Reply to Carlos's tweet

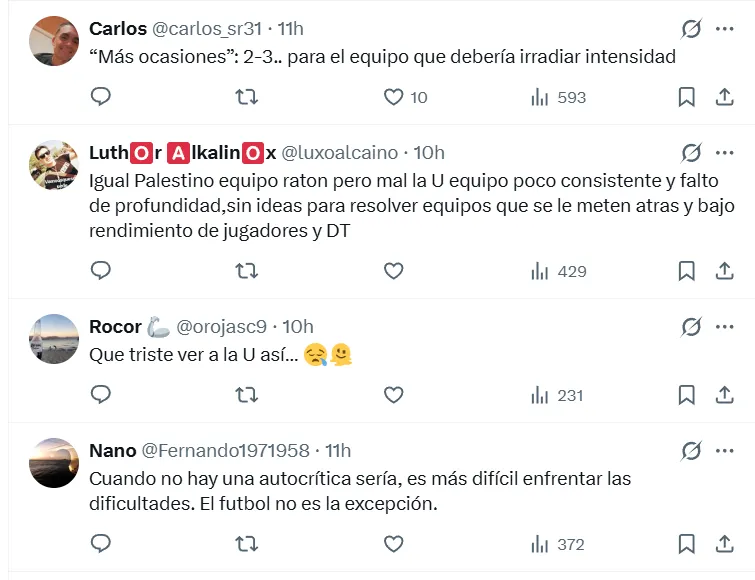click(101, 97)
